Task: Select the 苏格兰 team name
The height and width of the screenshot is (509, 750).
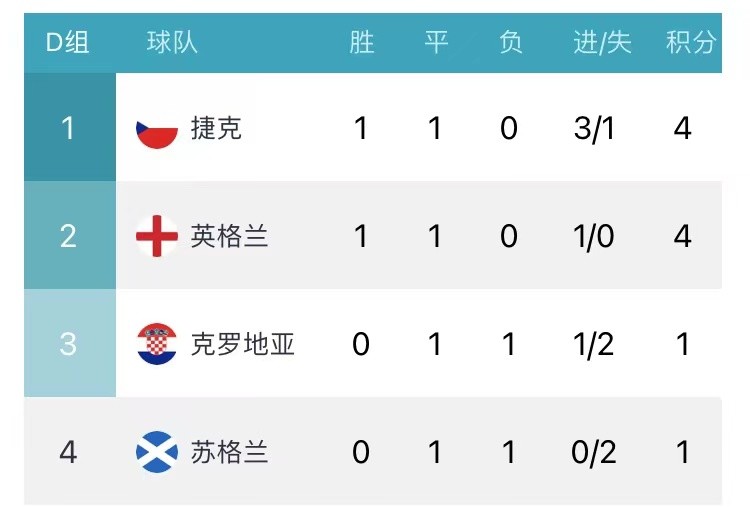Action: point(229,452)
